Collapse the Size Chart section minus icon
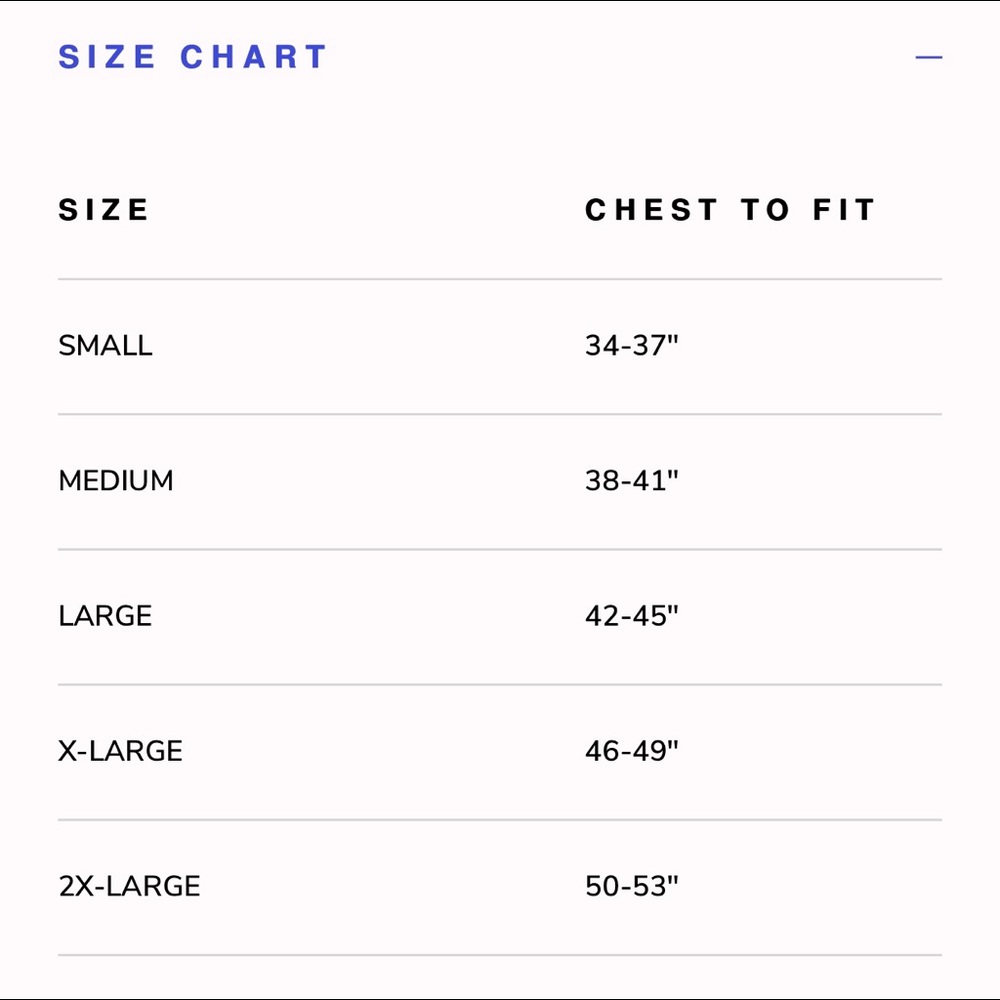This screenshot has width=1000, height=1000. click(928, 57)
